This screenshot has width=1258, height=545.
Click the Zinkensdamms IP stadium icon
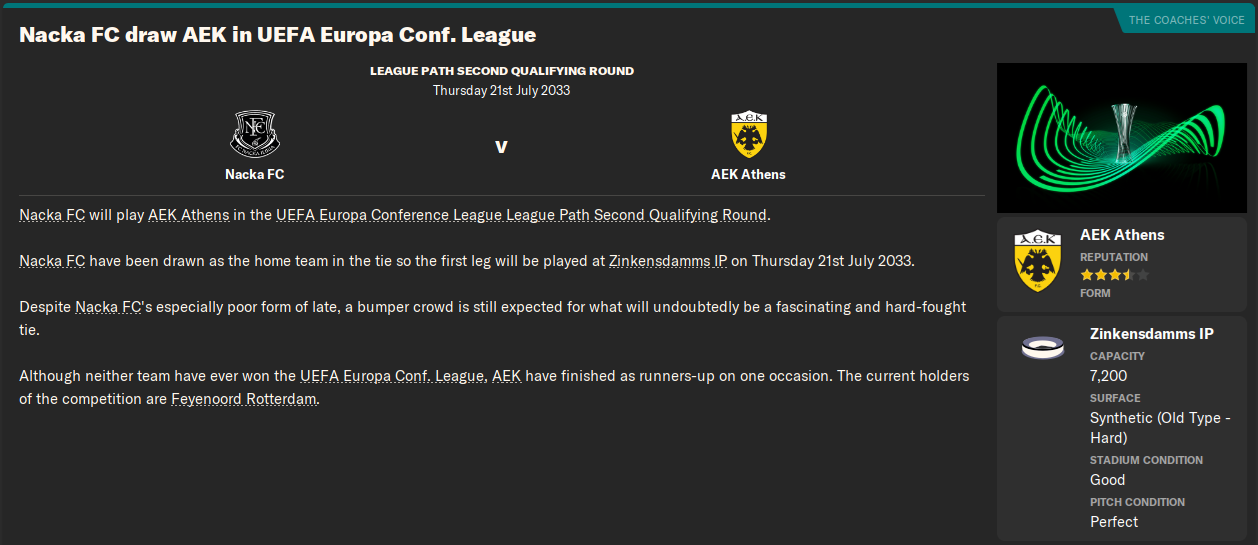[1042, 348]
